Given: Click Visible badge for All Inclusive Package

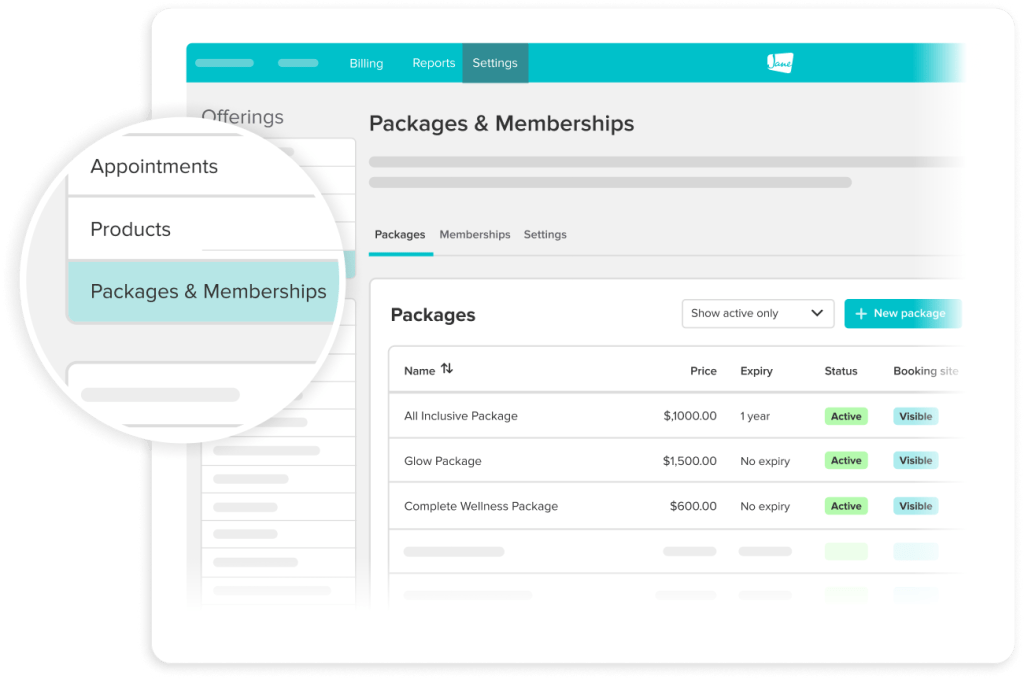Looking at the screenshot, I should click(x=915, y=416).
